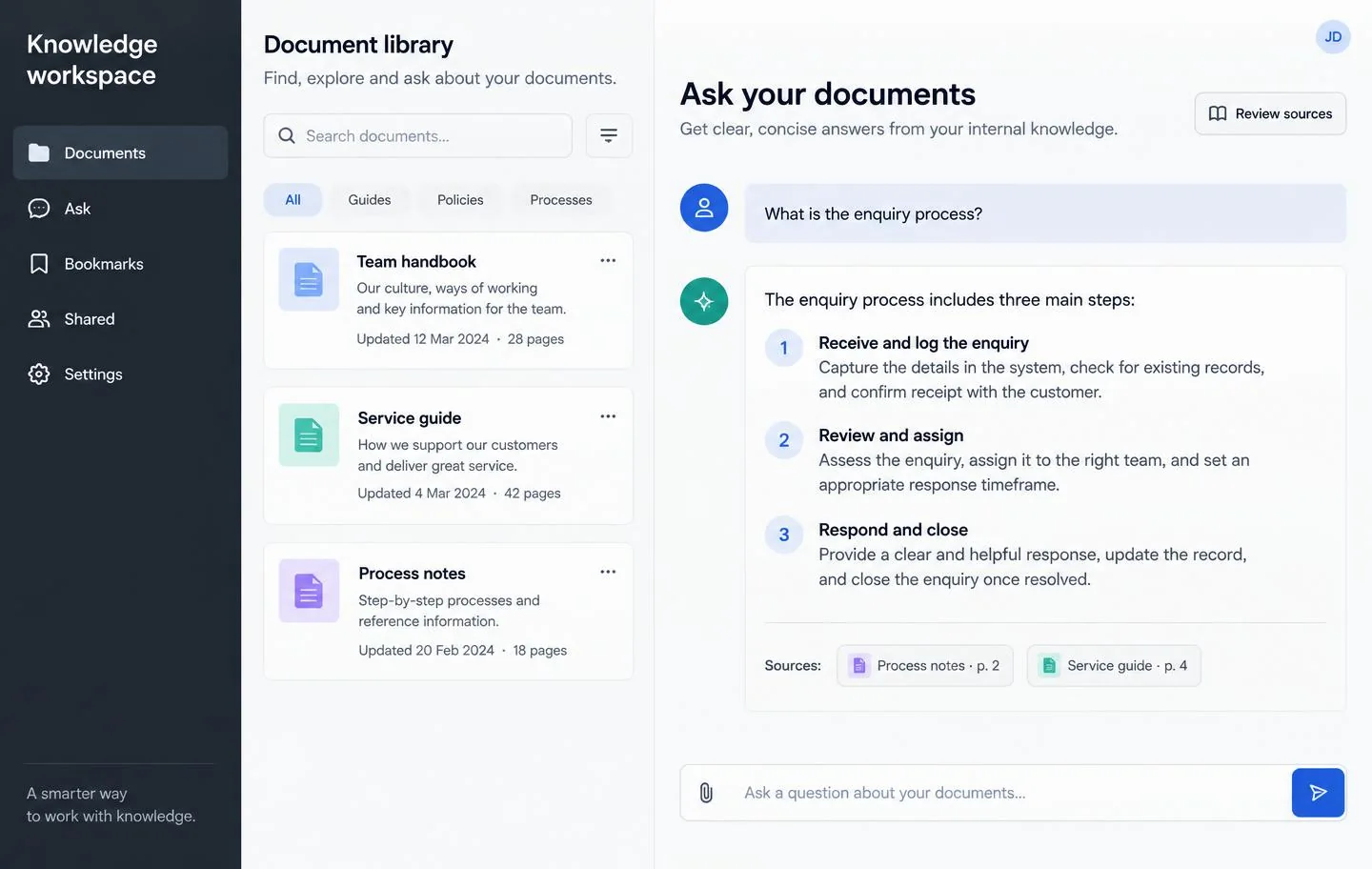Open the Ask section
The width and height of the screenshot is (1372, 869).
(x=120, y=209)
